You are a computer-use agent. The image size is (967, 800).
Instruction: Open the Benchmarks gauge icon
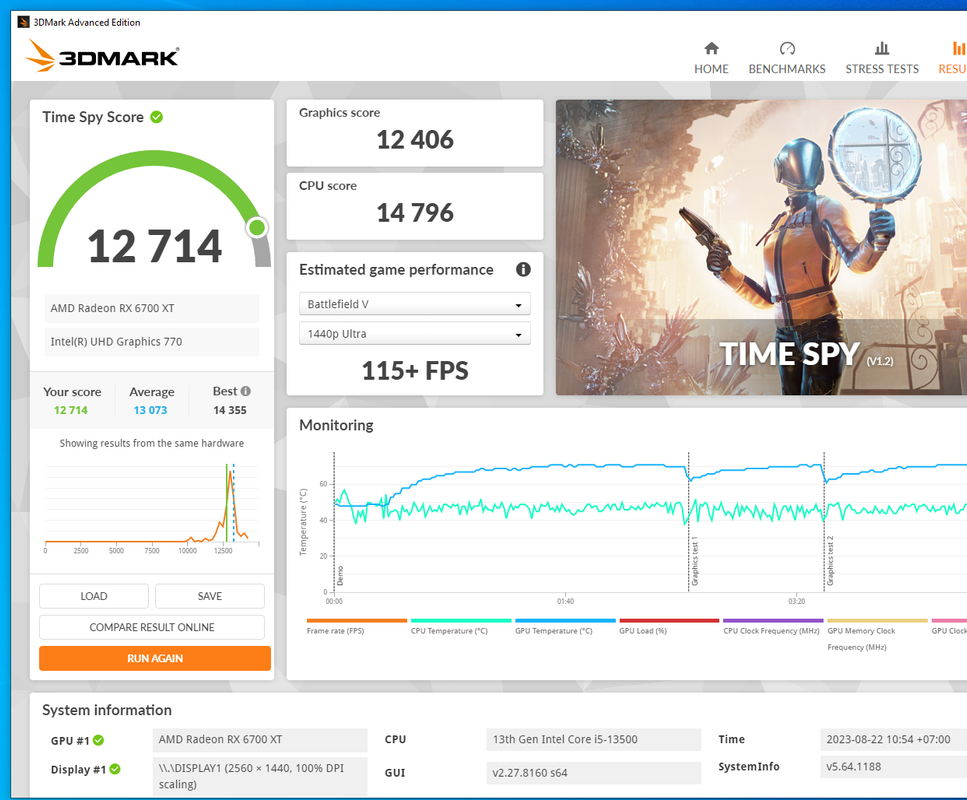787,48
